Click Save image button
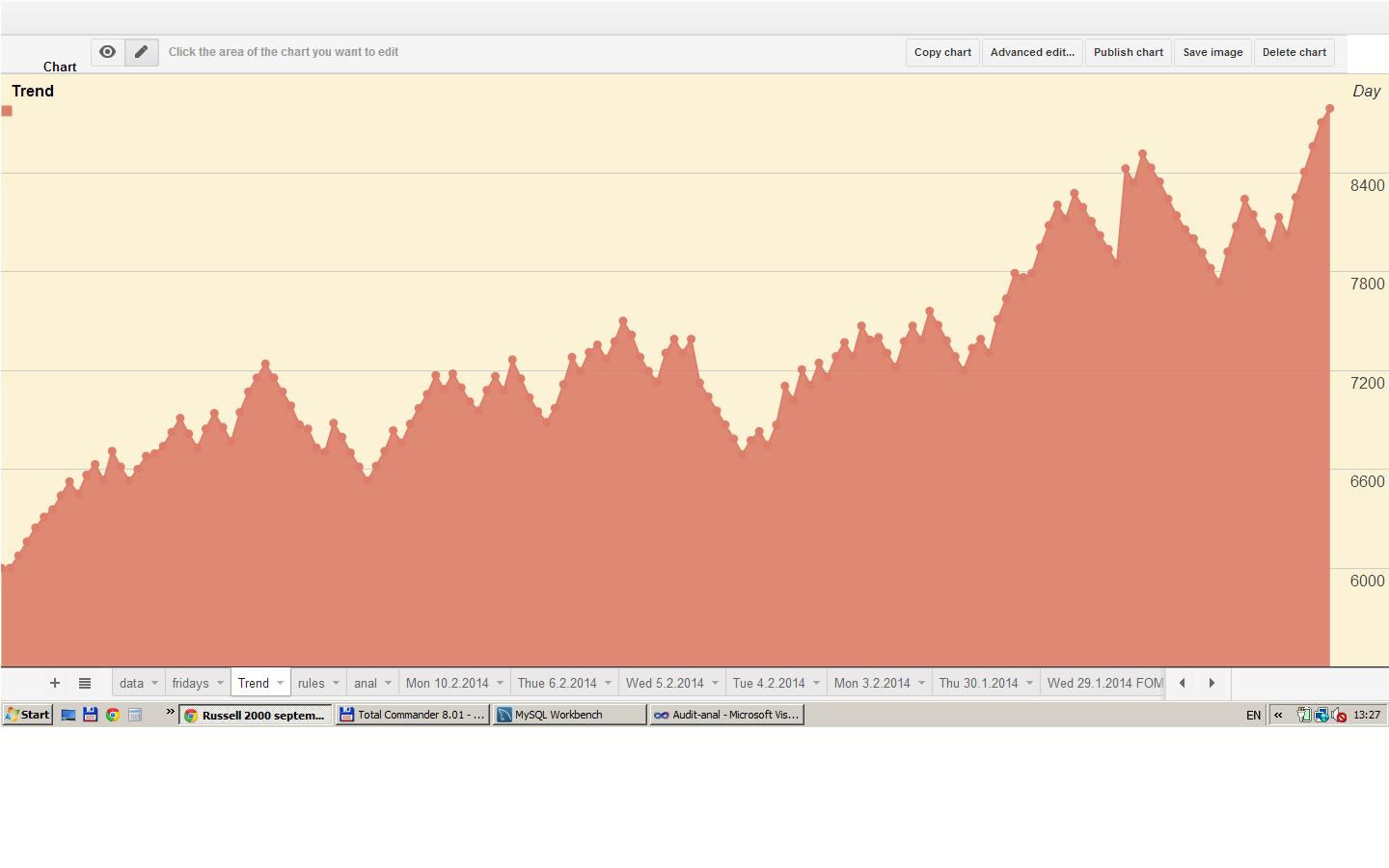 [1212, 52]
